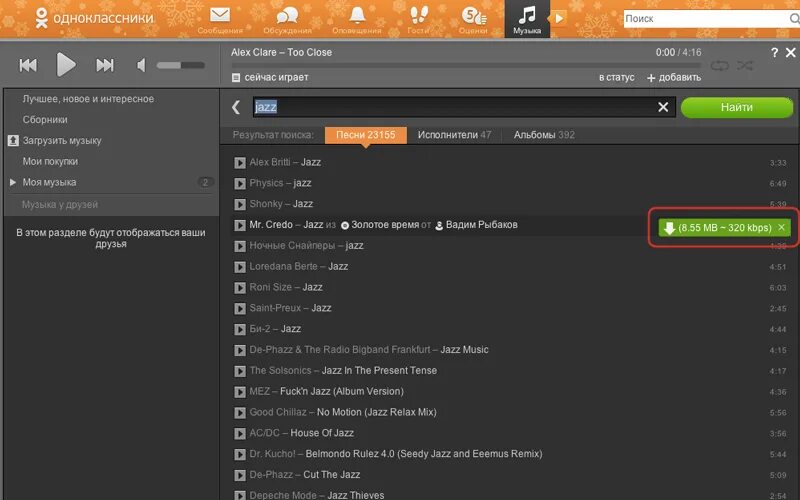Open player help question mark

coord(774,53)
